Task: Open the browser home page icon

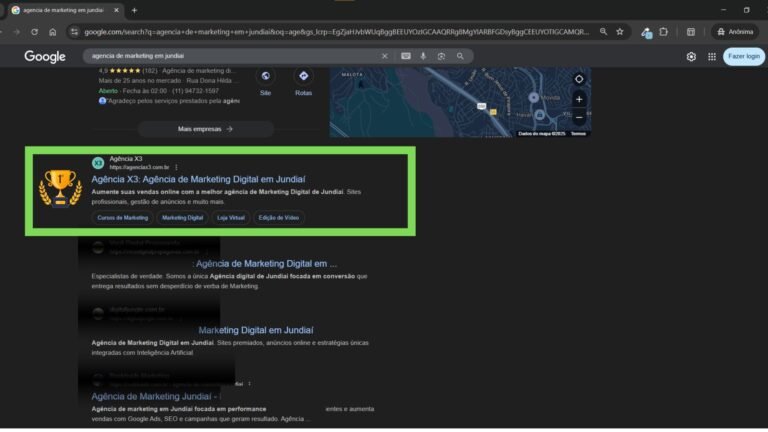Action: tap(52, 32)
